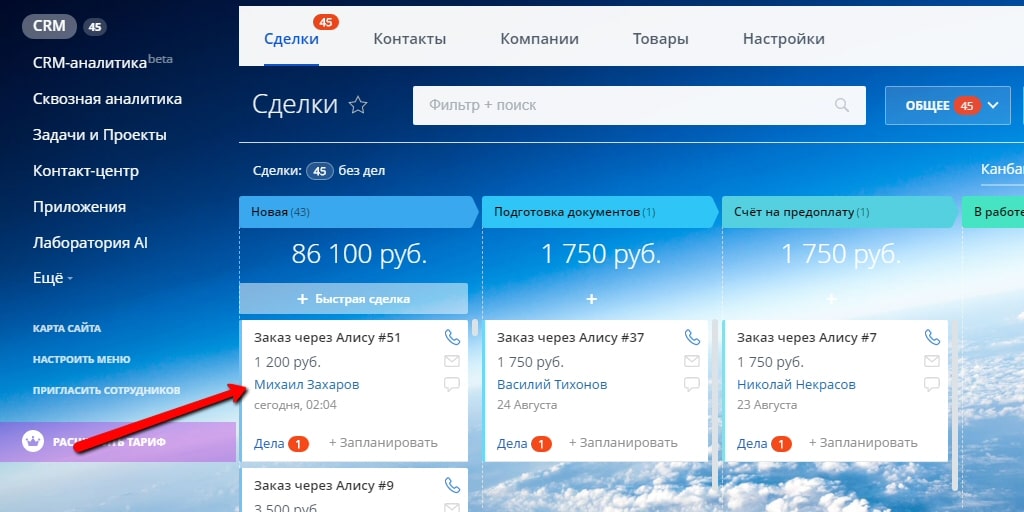1024x512 pixels.
Task: Click Запланировать on order #37 card
Action: click(623, 443)
